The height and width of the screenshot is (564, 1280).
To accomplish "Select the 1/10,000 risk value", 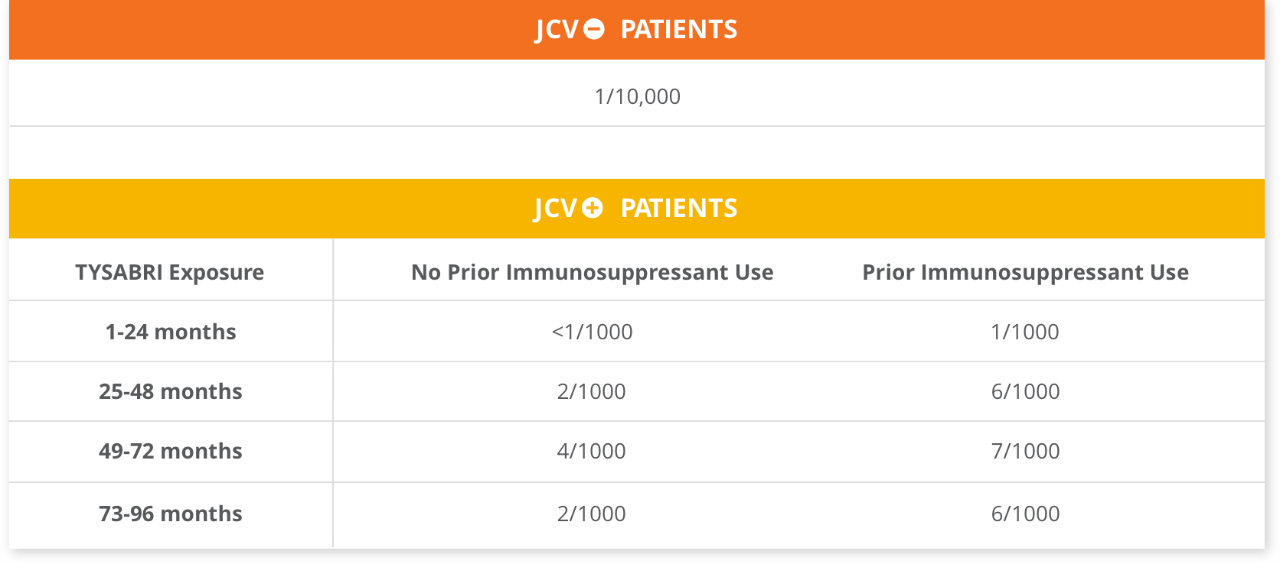I will pos(637,97).
